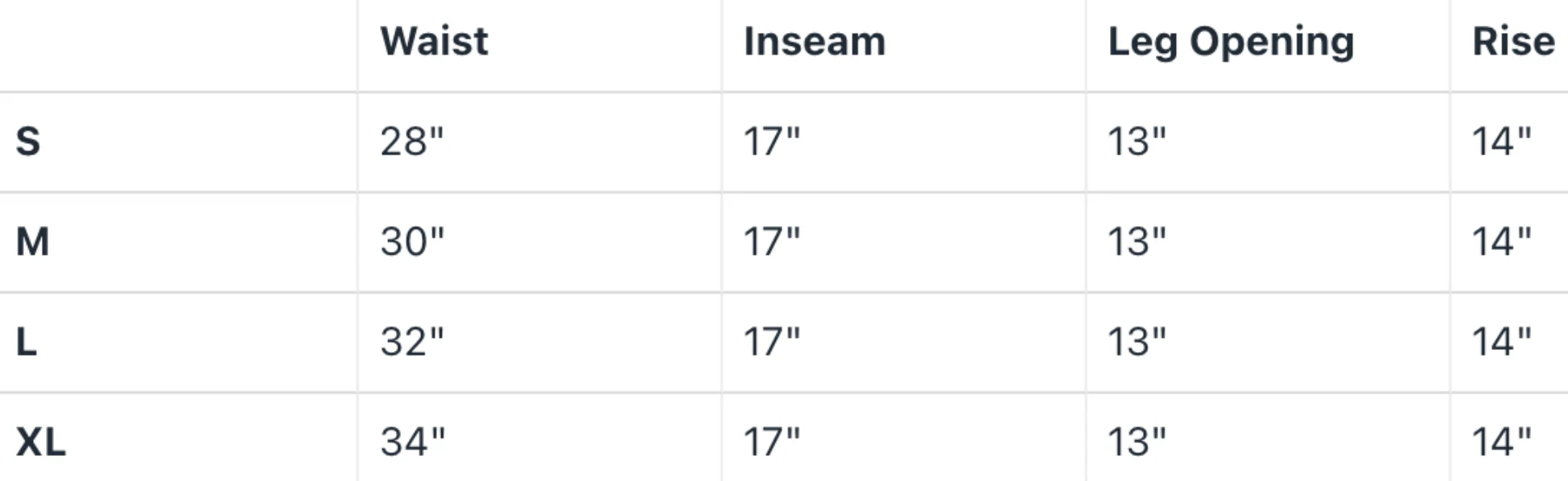
Task: Click the Rise column header
Action: point(1512,41)
